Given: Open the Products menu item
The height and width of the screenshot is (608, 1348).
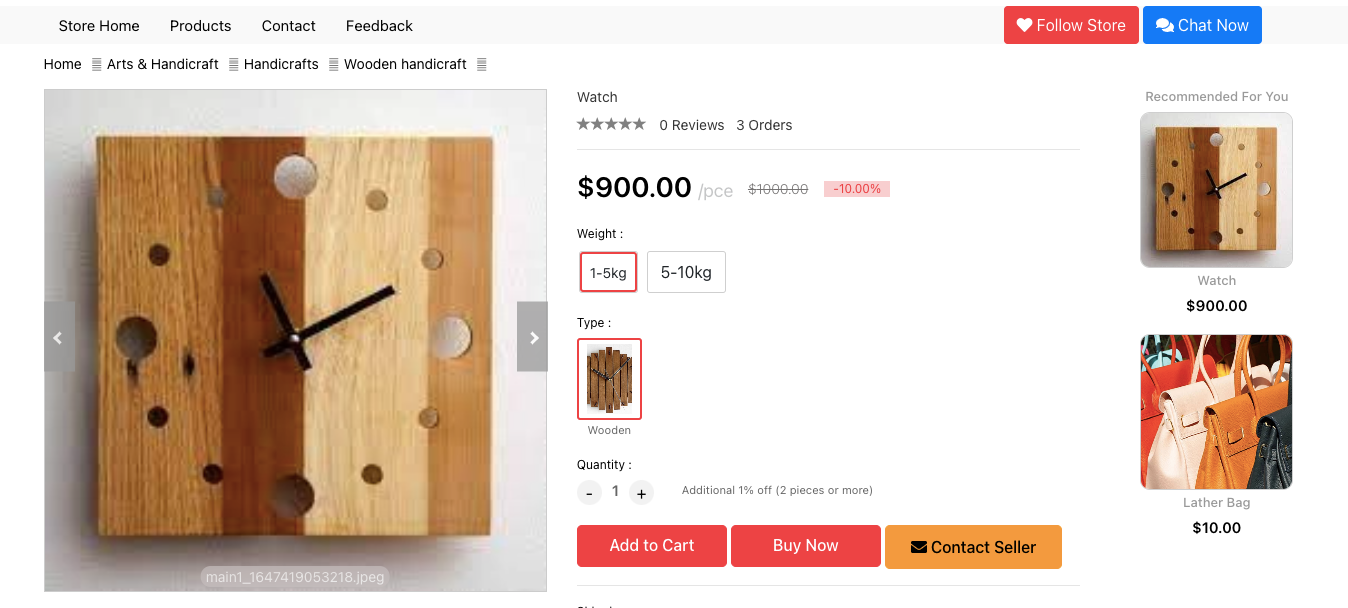Looking at the screenshot, I should (x=200, y=25).
